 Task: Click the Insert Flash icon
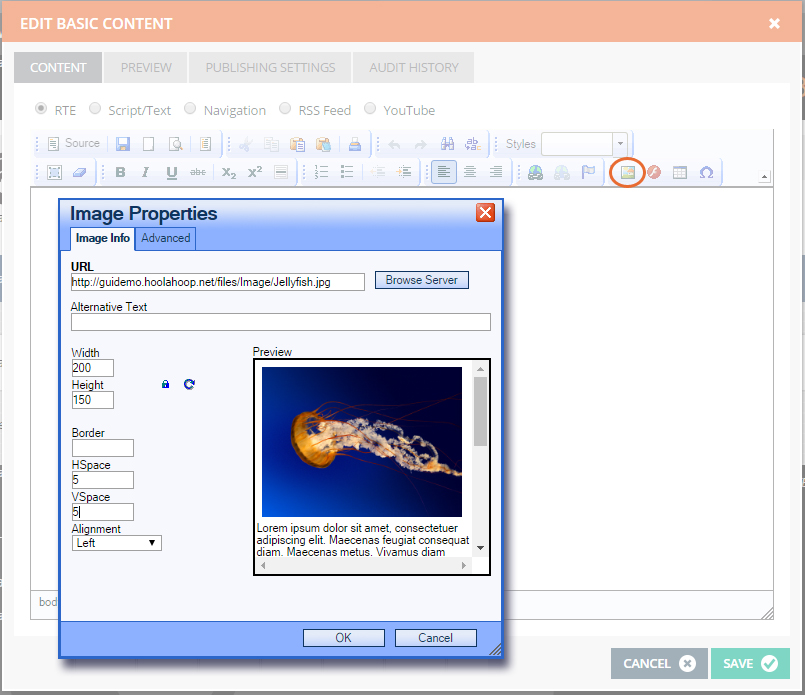pos(654,172)
